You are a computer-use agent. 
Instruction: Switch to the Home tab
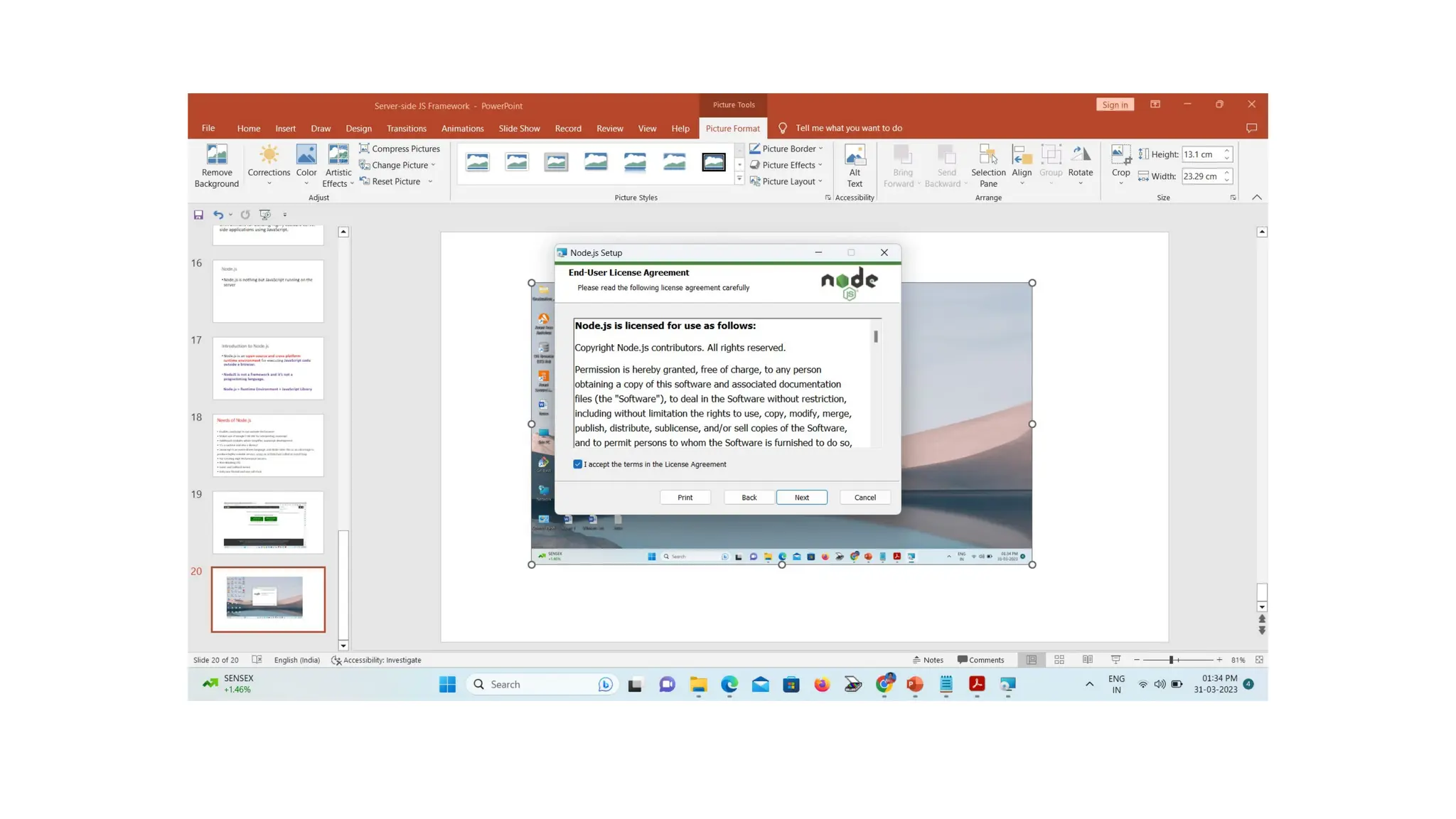248,129
